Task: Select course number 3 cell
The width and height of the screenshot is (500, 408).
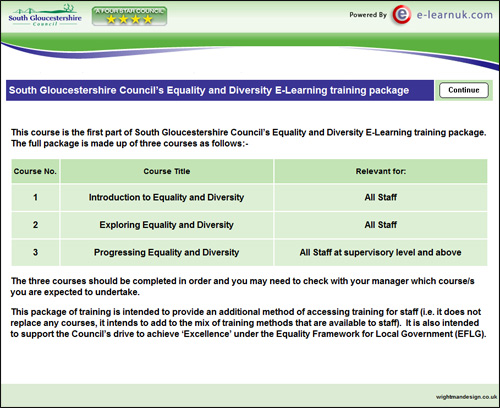Action: click(35, 252)
